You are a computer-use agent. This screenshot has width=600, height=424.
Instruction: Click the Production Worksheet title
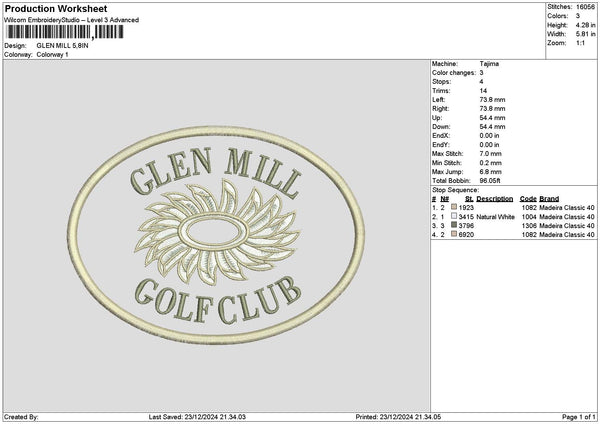point(56,8)
